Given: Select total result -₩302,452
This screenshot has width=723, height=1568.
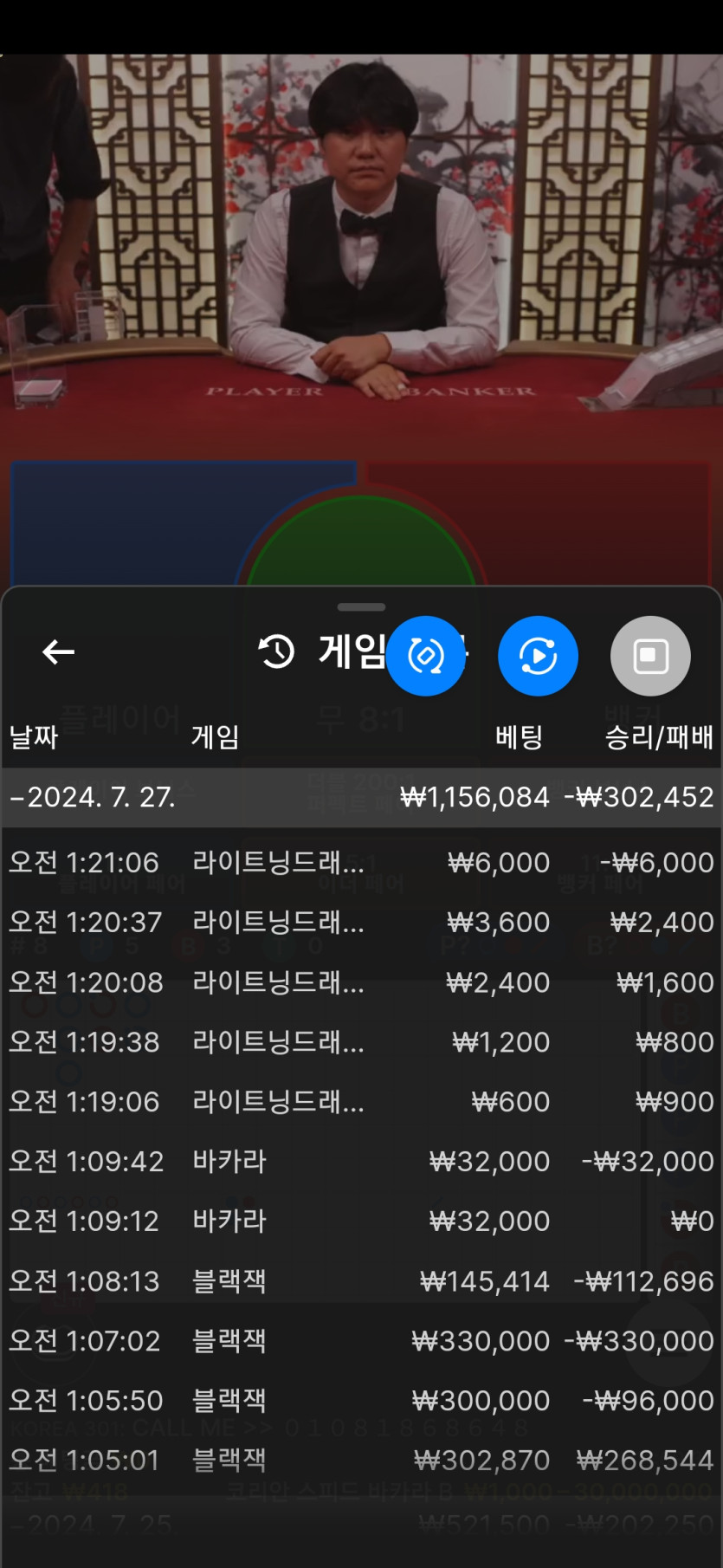Looking at the screenshot, I should pos(639,797).
